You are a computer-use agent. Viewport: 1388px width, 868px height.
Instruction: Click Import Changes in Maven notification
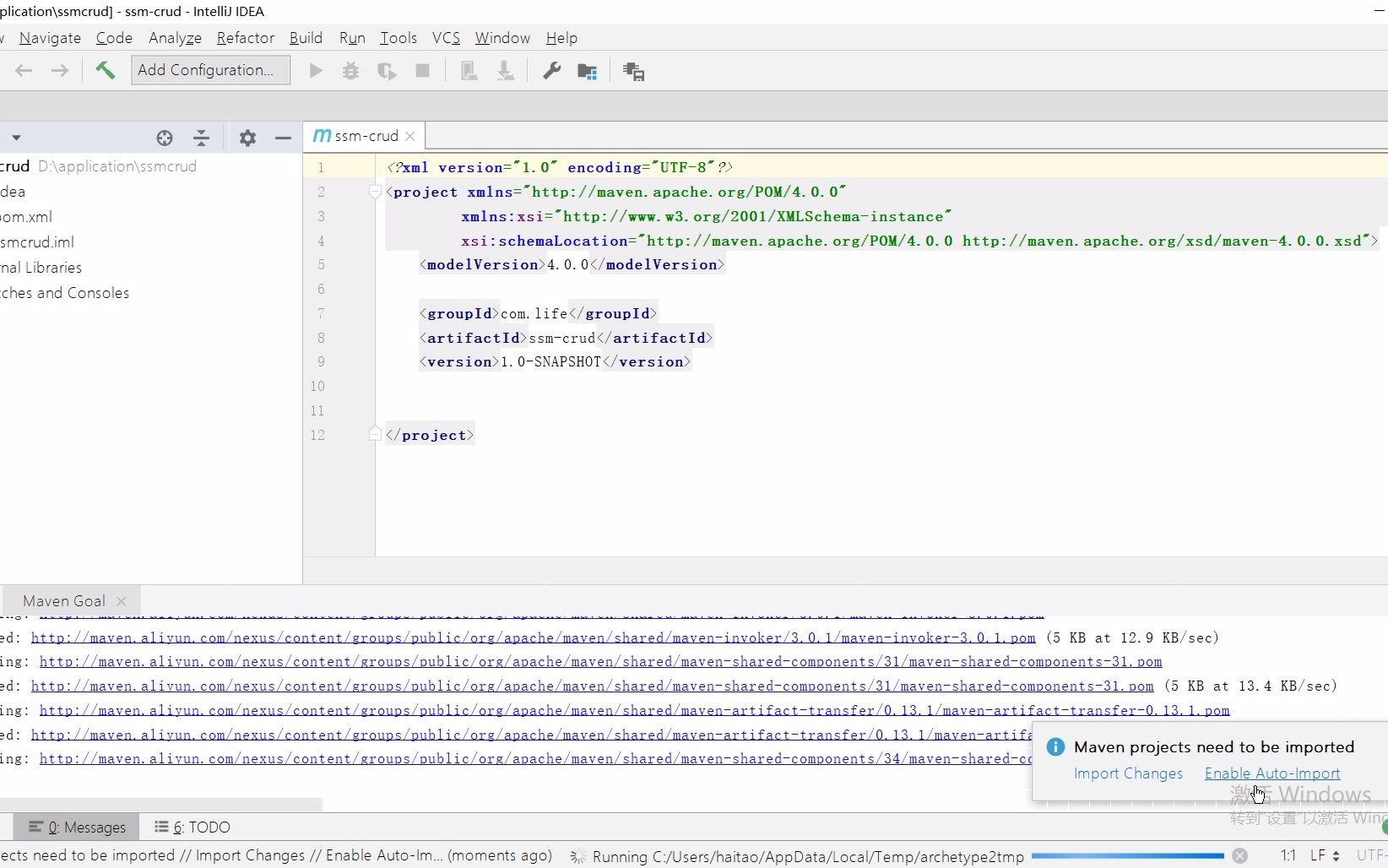1128,773
